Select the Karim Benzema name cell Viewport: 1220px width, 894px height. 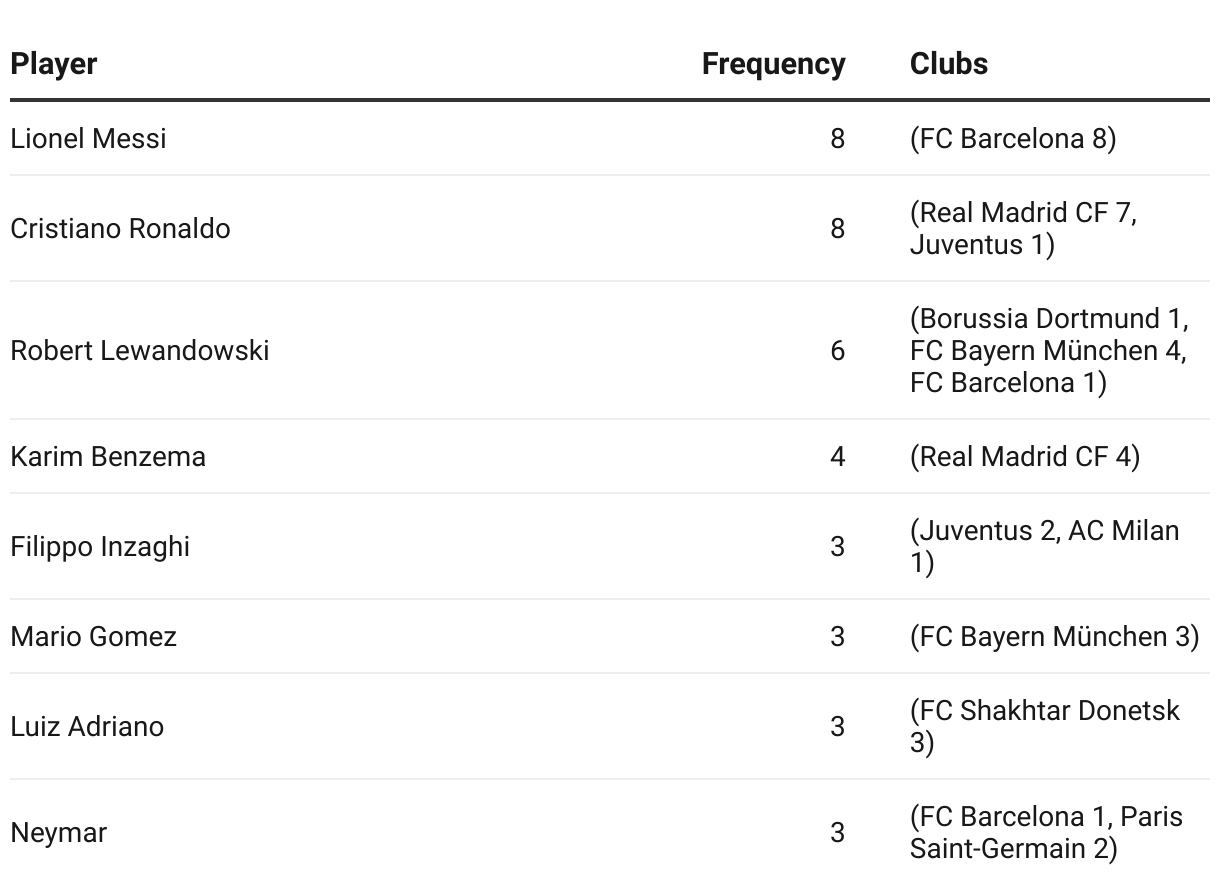coord(108,456)
